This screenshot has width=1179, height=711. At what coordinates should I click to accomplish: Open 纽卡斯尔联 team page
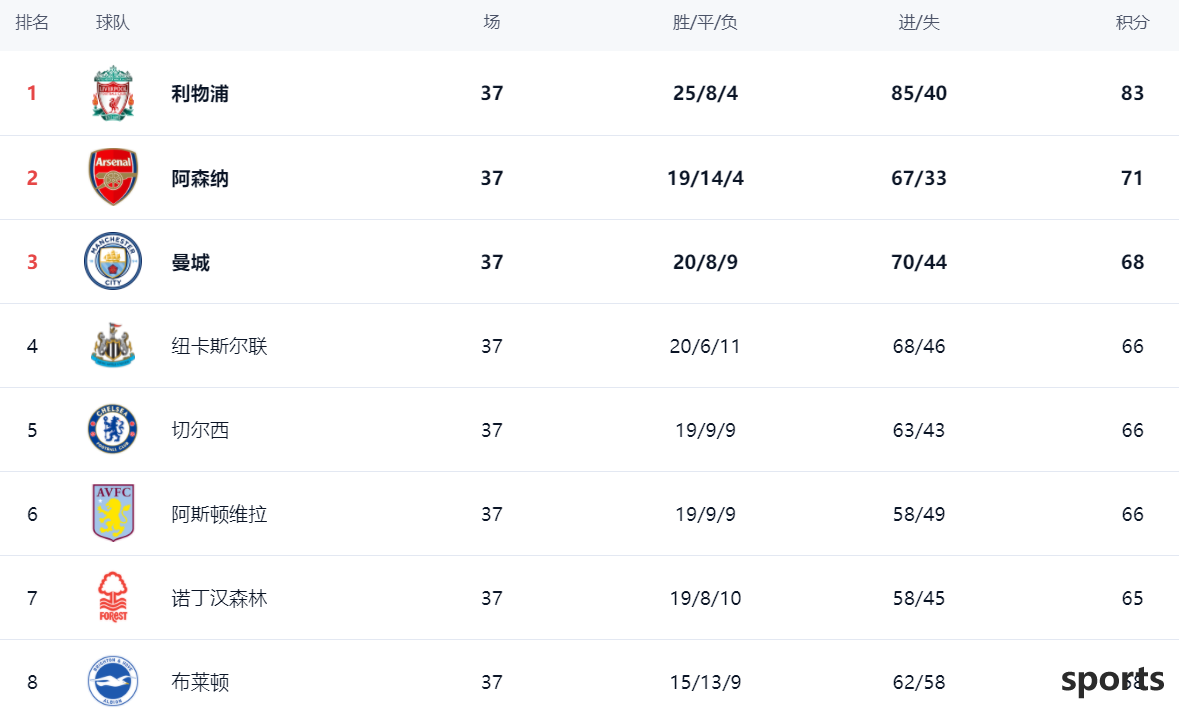click(220, 346)
